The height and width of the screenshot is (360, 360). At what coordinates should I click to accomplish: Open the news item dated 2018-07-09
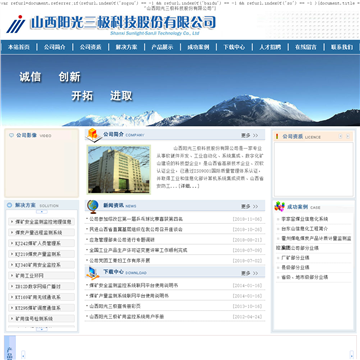[138, 250]
